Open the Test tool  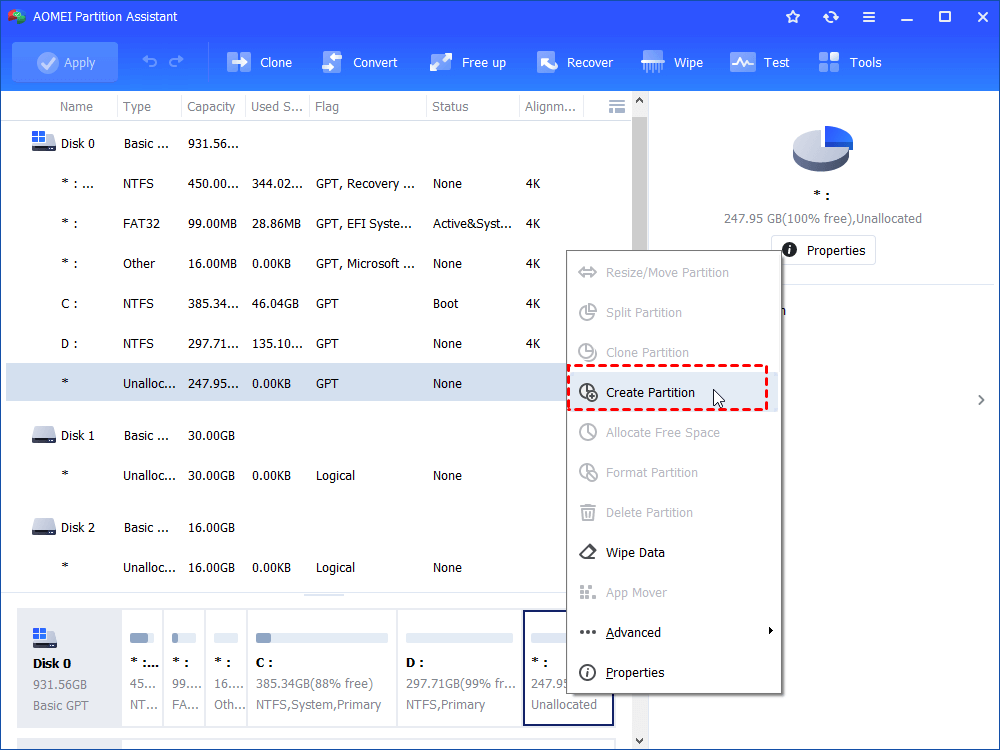(x=760, y=61)
